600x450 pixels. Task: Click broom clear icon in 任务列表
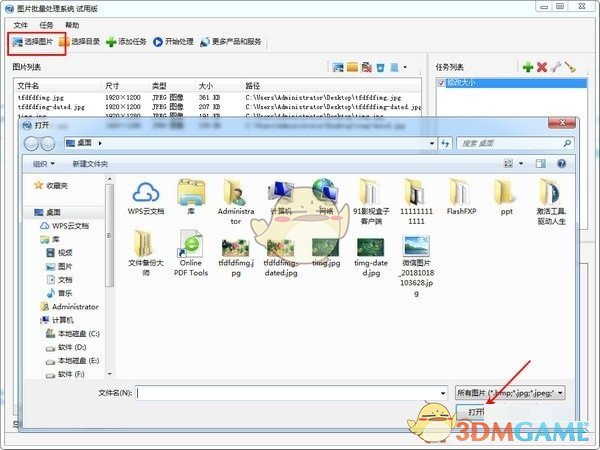pos(570,67)
